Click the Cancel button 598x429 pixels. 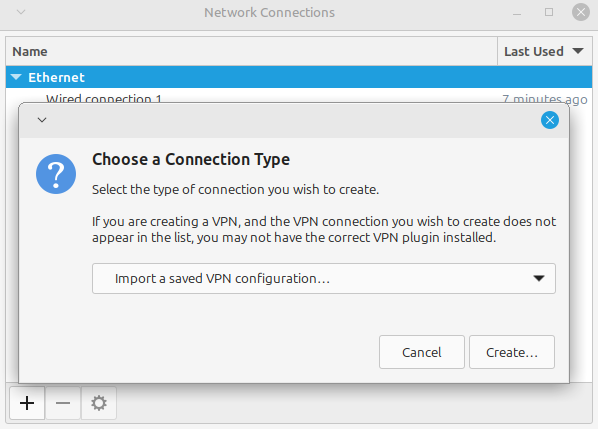(x=422, y=352)
